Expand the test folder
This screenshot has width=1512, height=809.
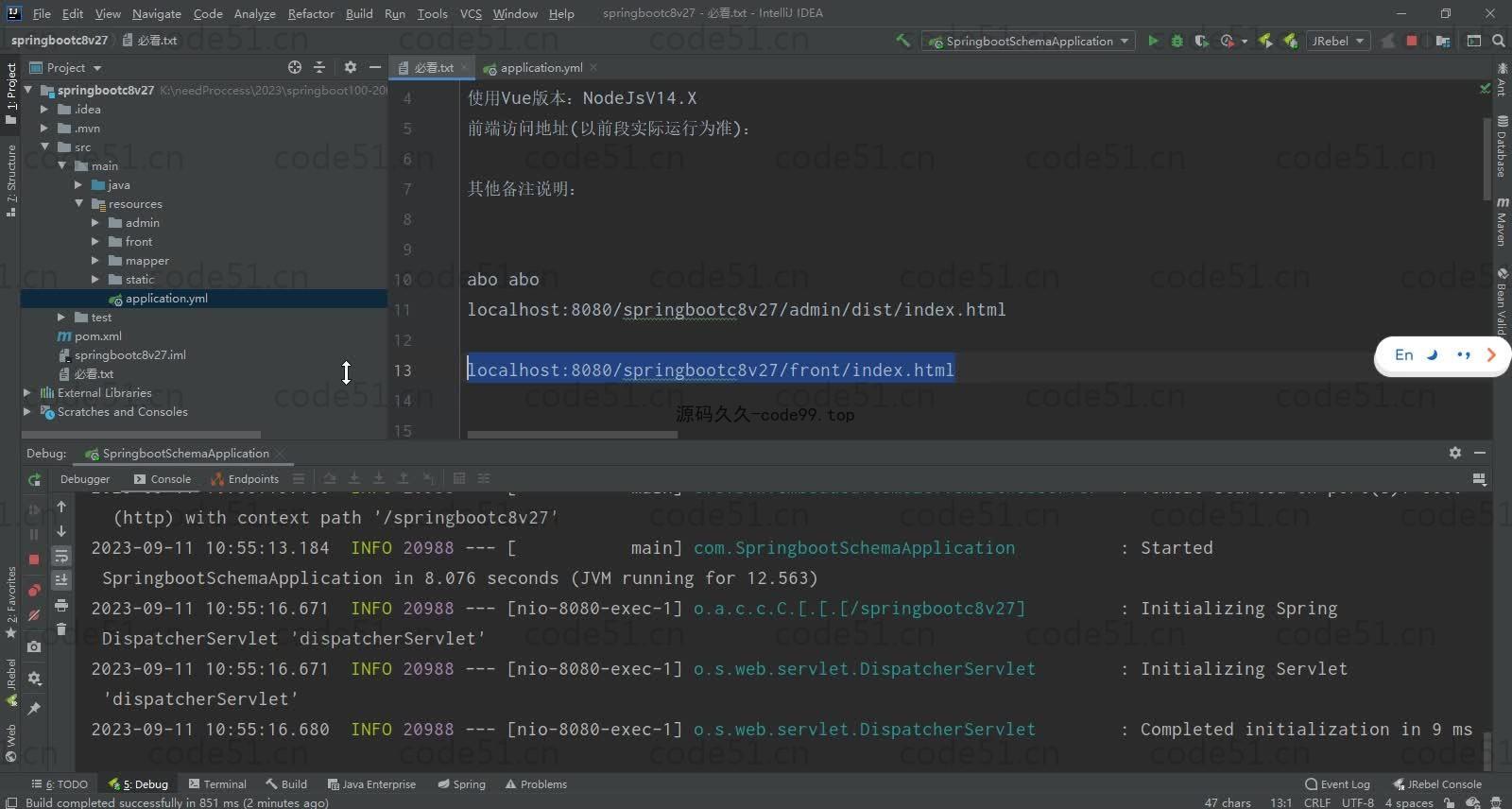[x=61, y=317]
